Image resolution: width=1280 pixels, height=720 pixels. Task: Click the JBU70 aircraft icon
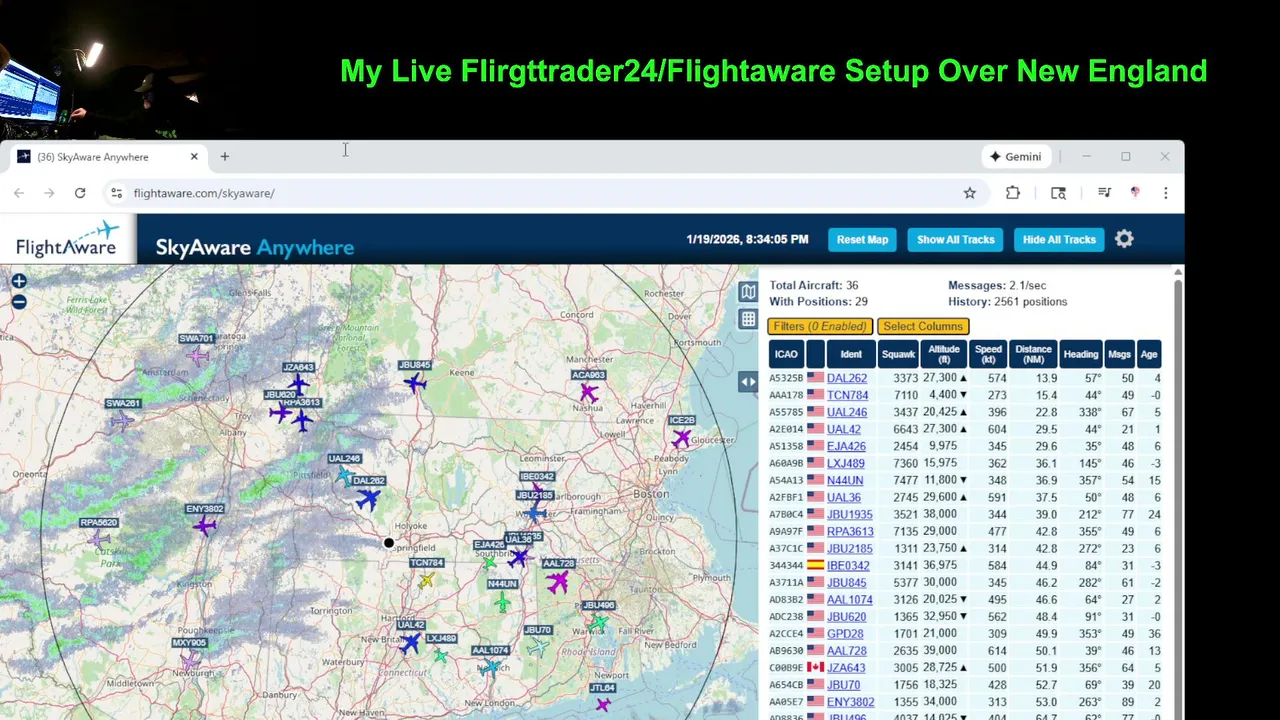[538, 647]
